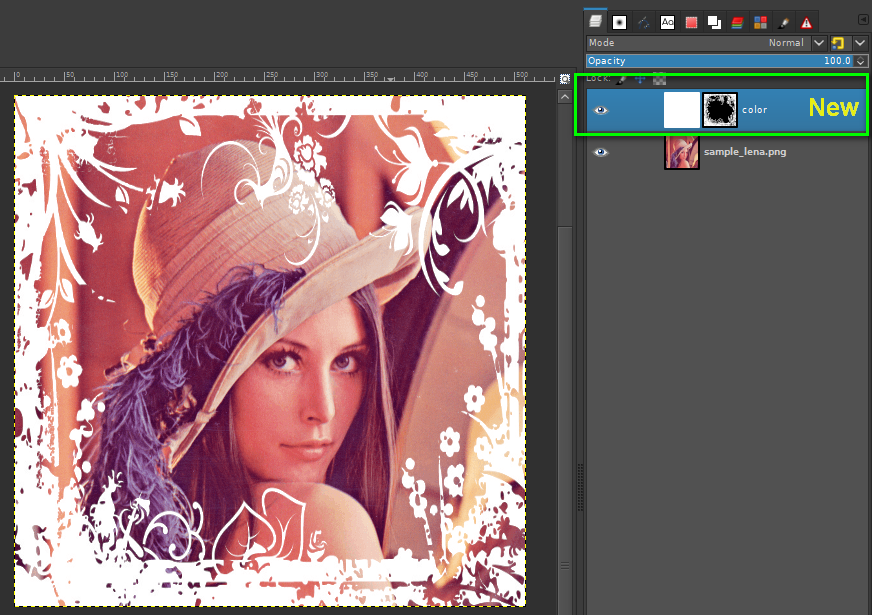The image size is (872, 615).
Task: Toggle lock position and size icon
Action: click(x=640, y=80)
